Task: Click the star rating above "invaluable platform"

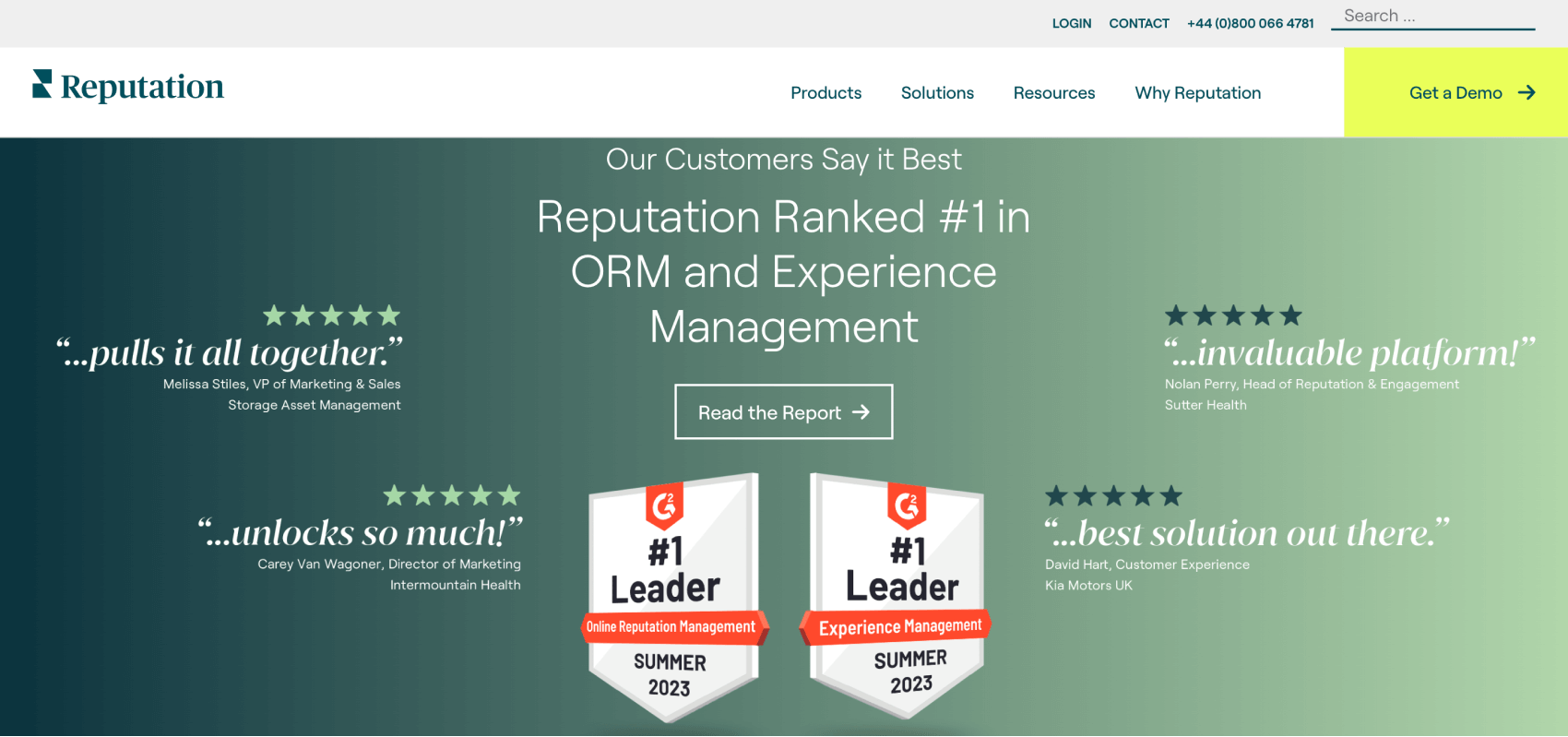Action: [x=1233, y=315]
